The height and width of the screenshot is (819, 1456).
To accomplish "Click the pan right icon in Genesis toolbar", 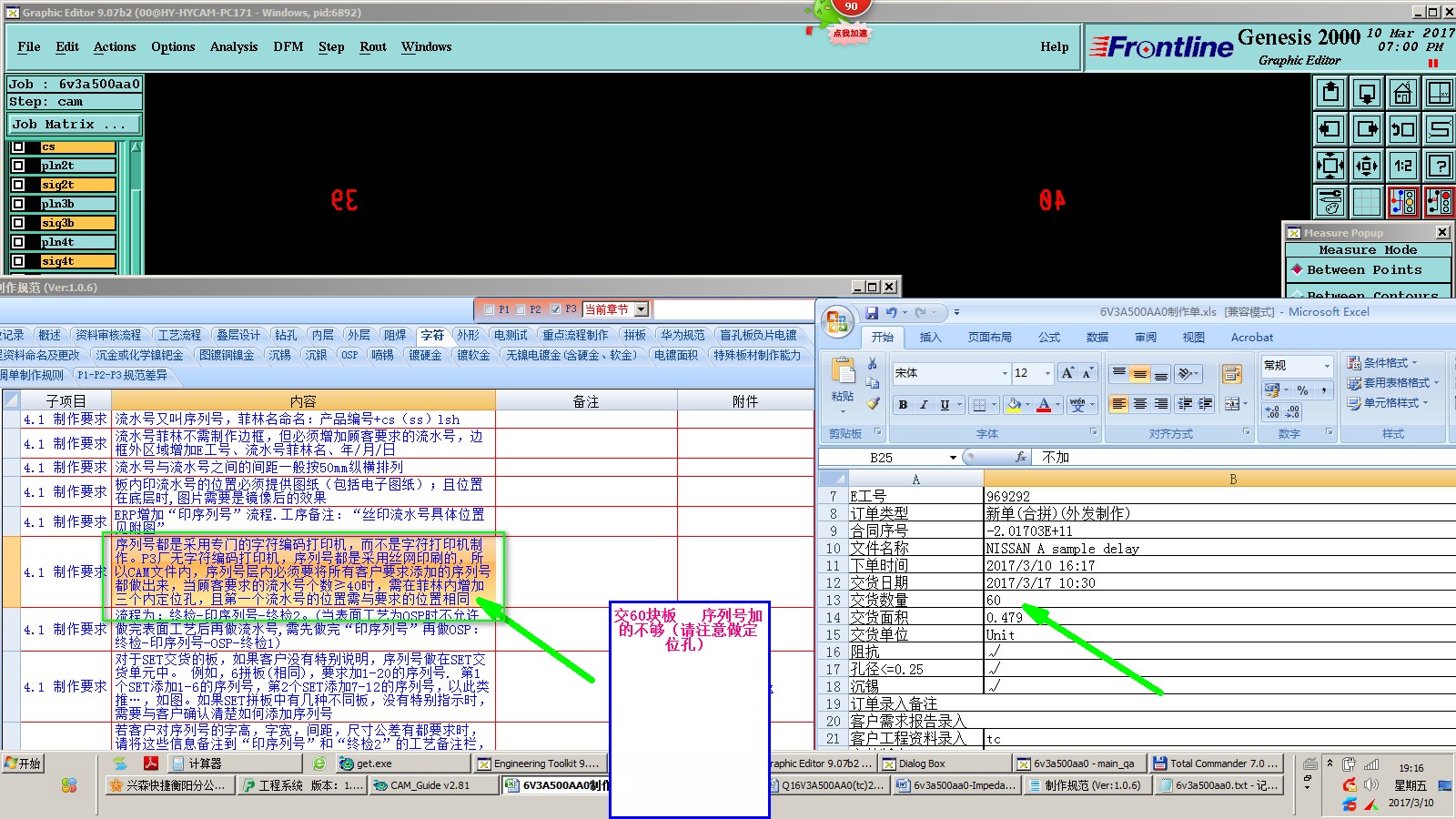I will [1367, 129].
